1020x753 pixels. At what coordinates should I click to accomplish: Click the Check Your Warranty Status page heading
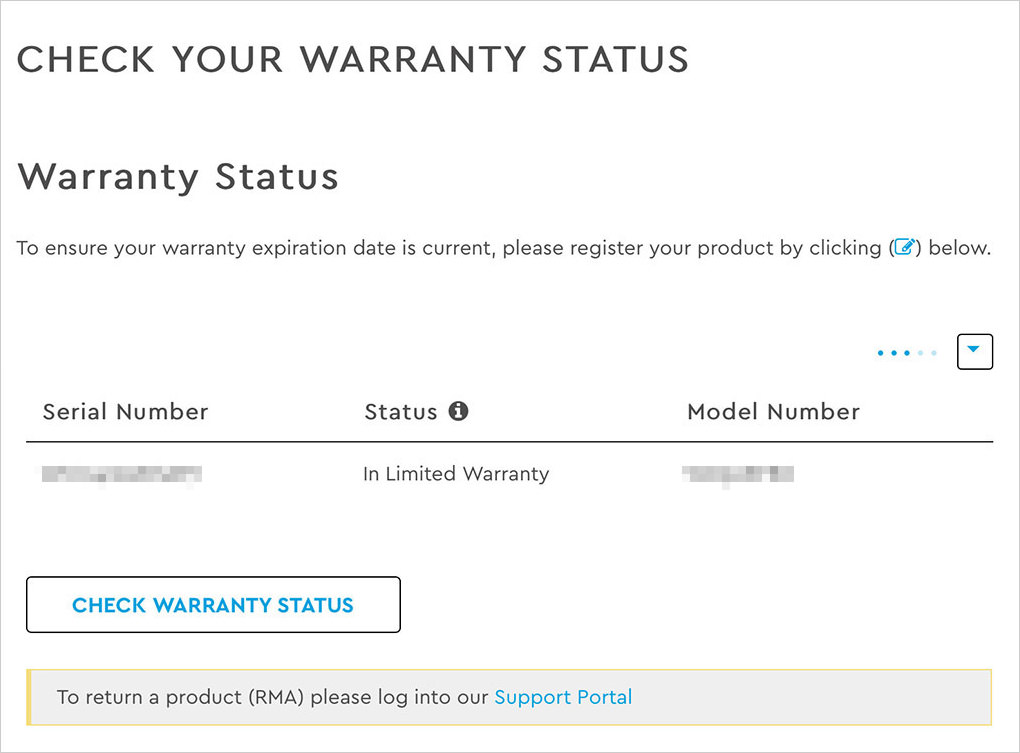tap(353, 59)
